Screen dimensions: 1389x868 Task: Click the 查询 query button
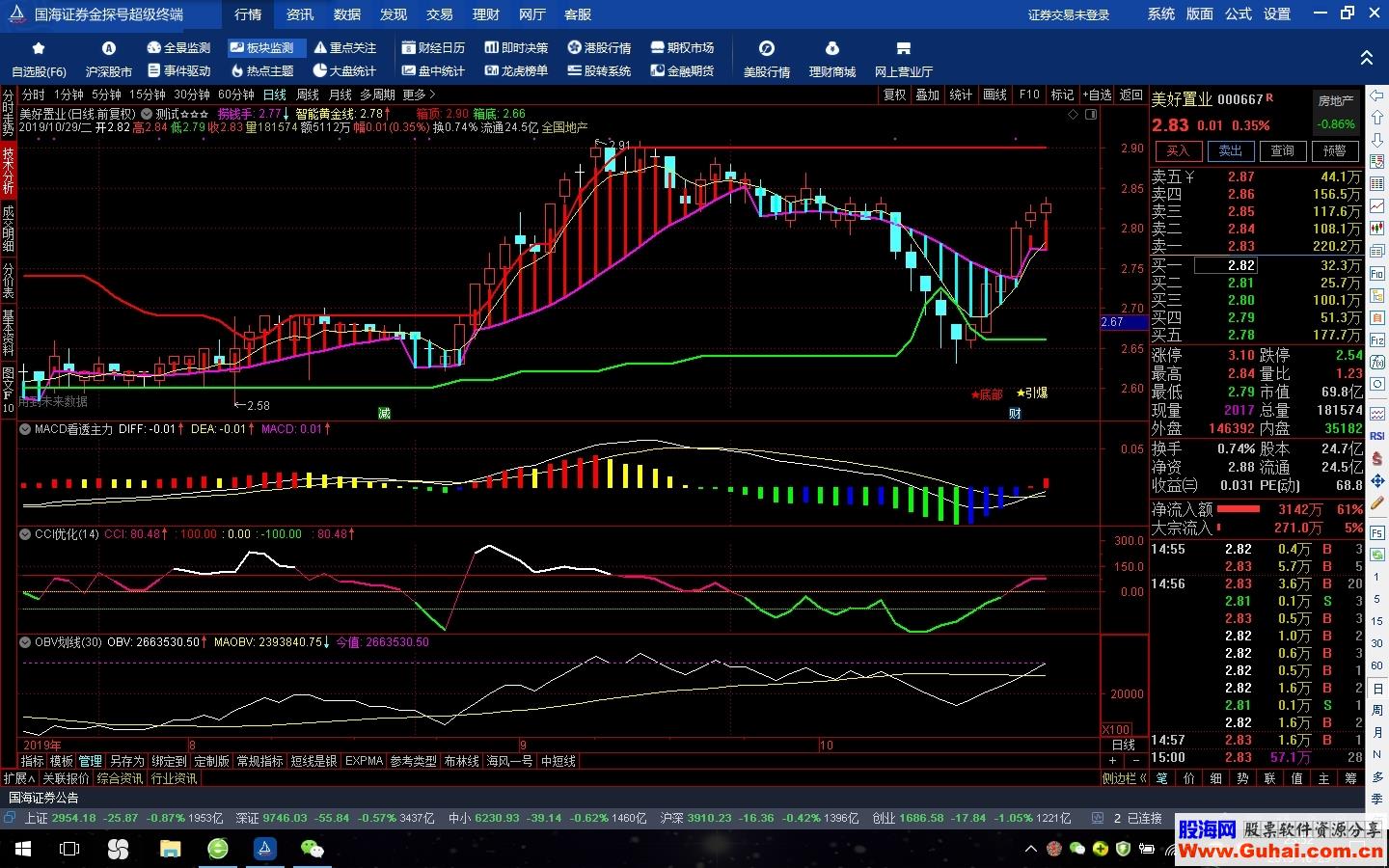pos(1283,151)
